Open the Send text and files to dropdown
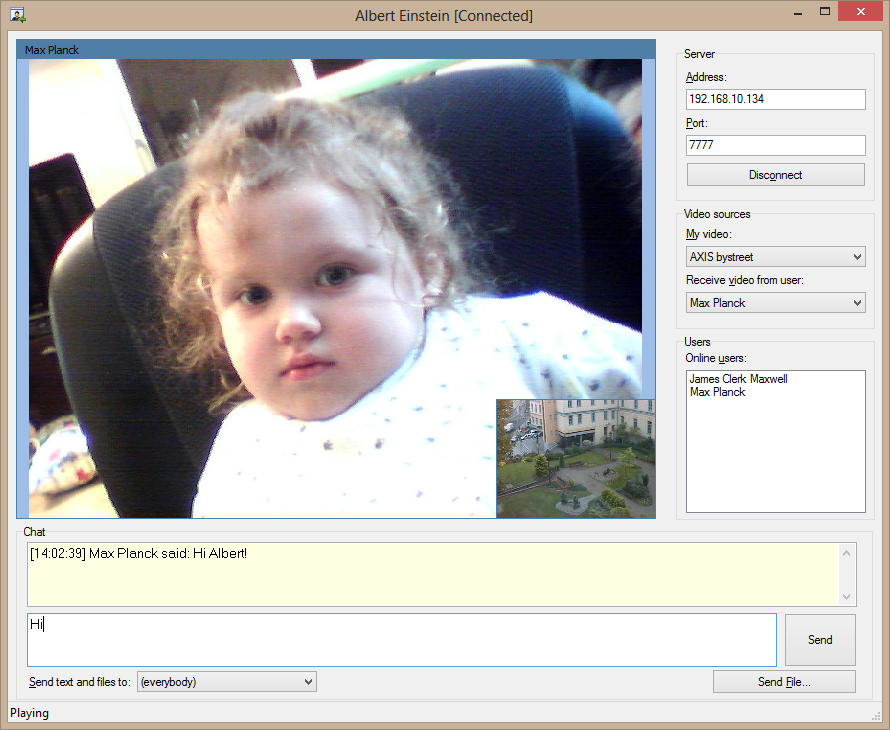This screenshot has height=730, width=890. pyautogui.click(x=226, y=682)
